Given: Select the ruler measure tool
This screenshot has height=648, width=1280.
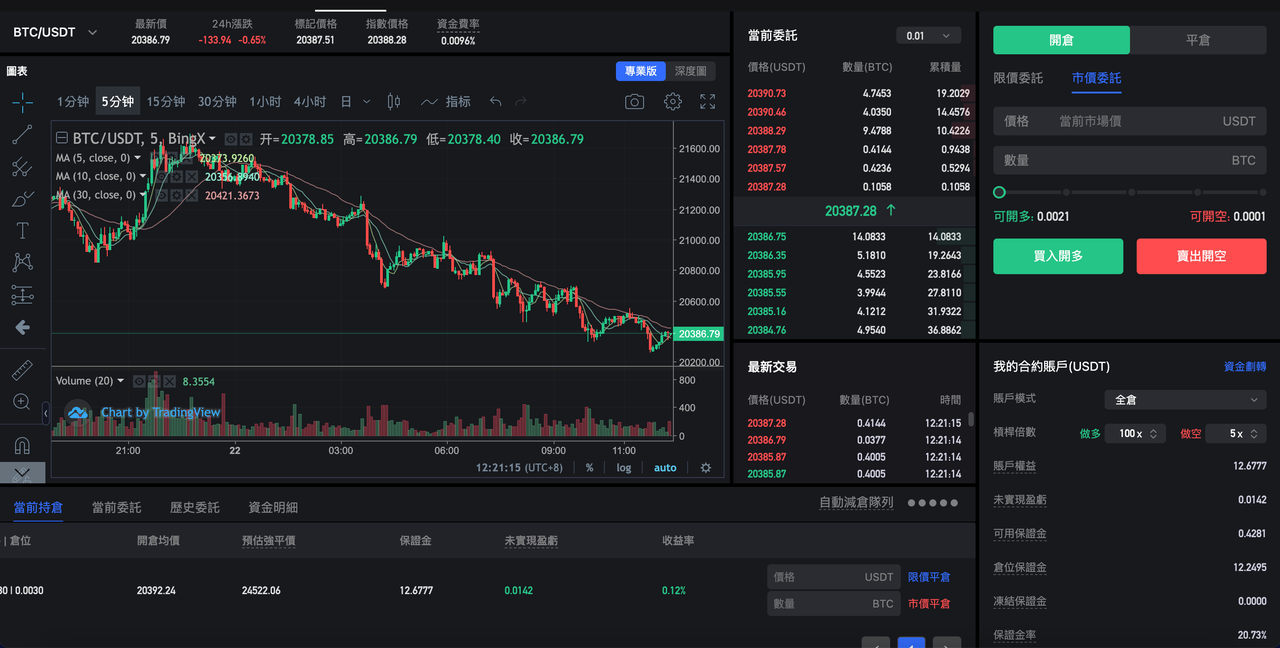Looking at the screenshot, I should (x=22, y=371).
